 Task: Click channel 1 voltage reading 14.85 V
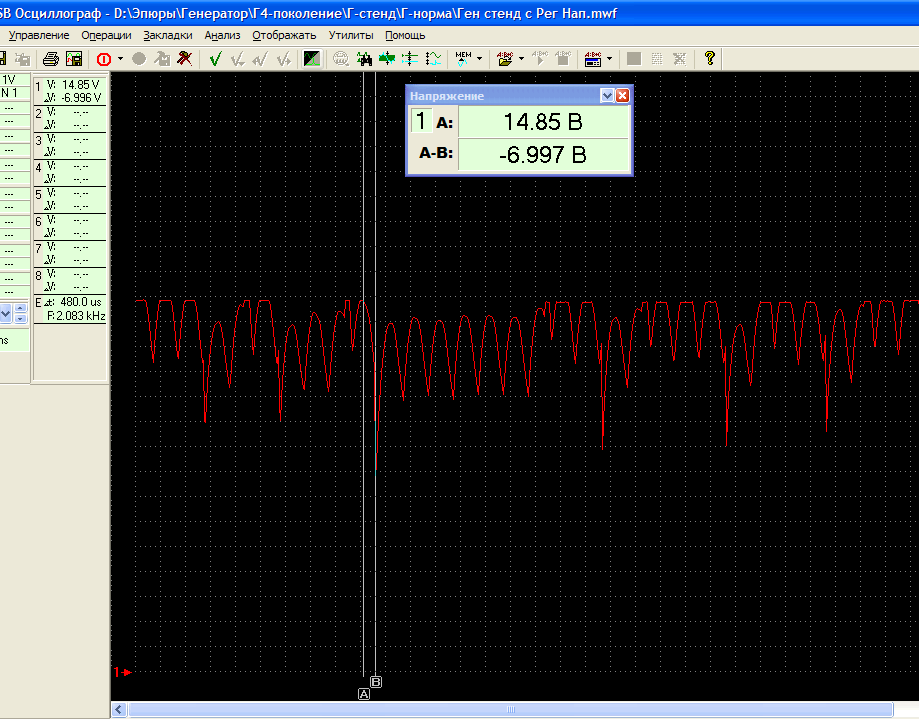pos(80,85)
